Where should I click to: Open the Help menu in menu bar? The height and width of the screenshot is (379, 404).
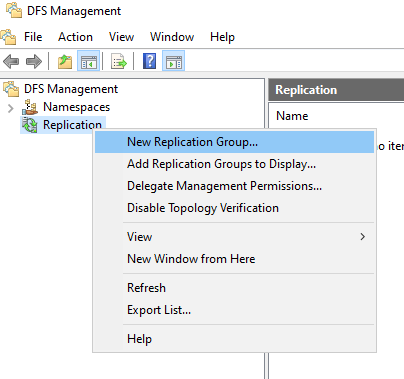pos(222,37)
